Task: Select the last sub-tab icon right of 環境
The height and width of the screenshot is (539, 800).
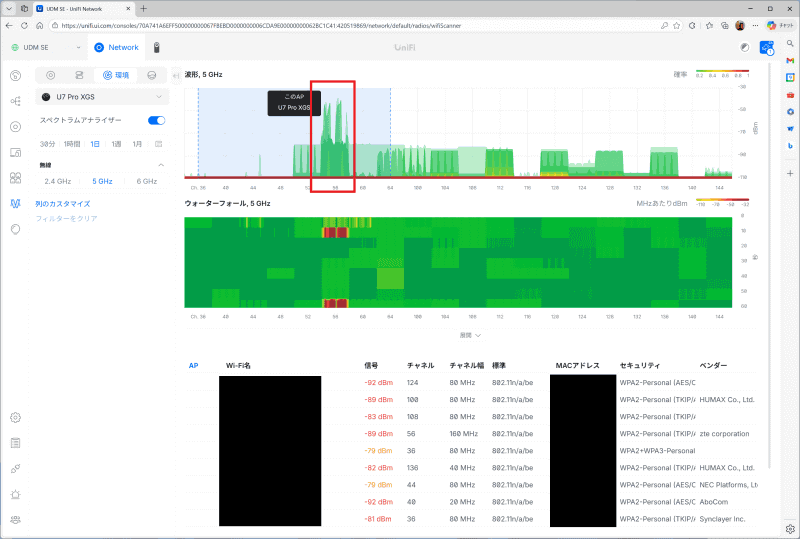Action: (152, 75)
